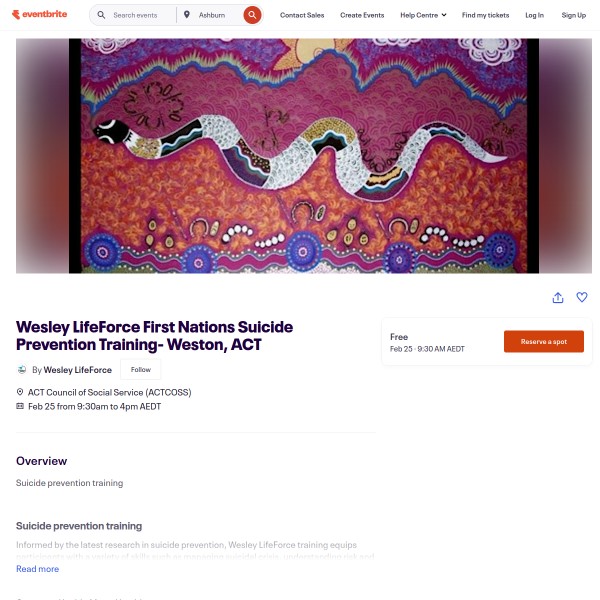Click the calendar icon beside Feb 25
The height and width of the screenshot is (600, 600).
(x=20, y=406)
